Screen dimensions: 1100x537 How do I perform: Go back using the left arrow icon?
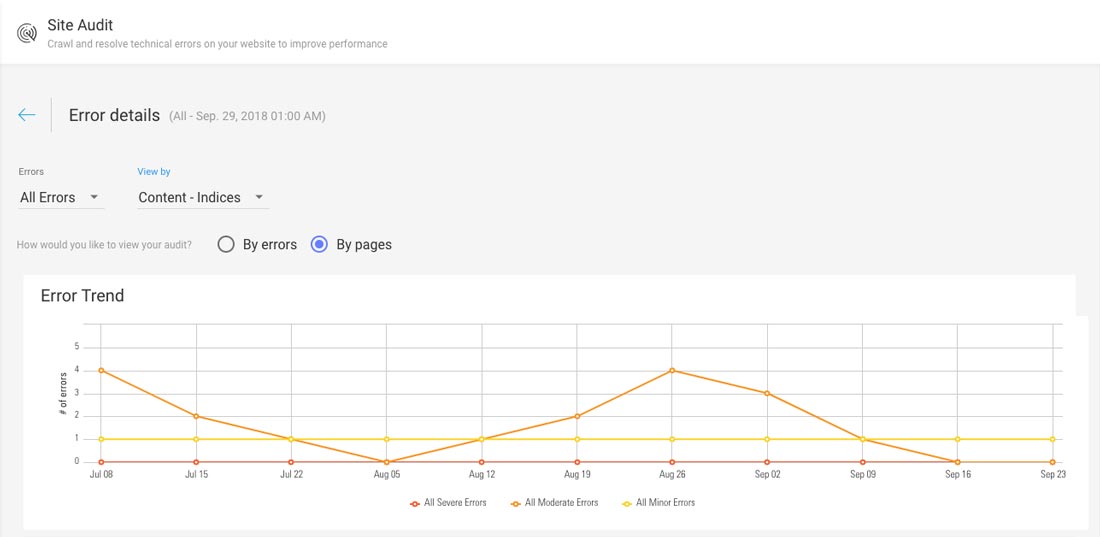point(27,115)
